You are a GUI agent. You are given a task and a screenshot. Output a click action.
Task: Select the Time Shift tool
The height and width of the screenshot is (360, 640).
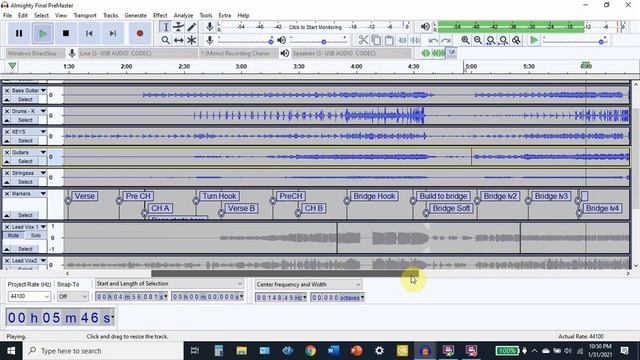tap(178, 40)
